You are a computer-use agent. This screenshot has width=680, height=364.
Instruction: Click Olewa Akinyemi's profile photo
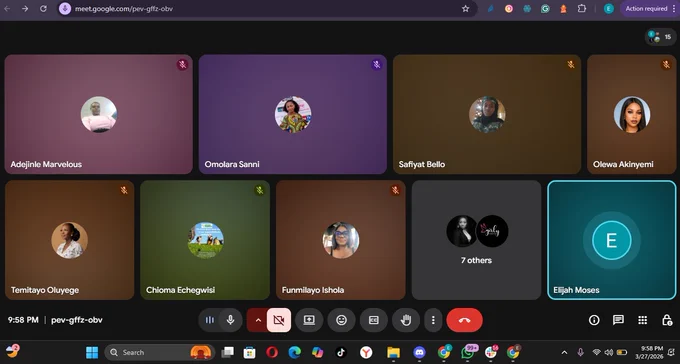coord(632,115)
